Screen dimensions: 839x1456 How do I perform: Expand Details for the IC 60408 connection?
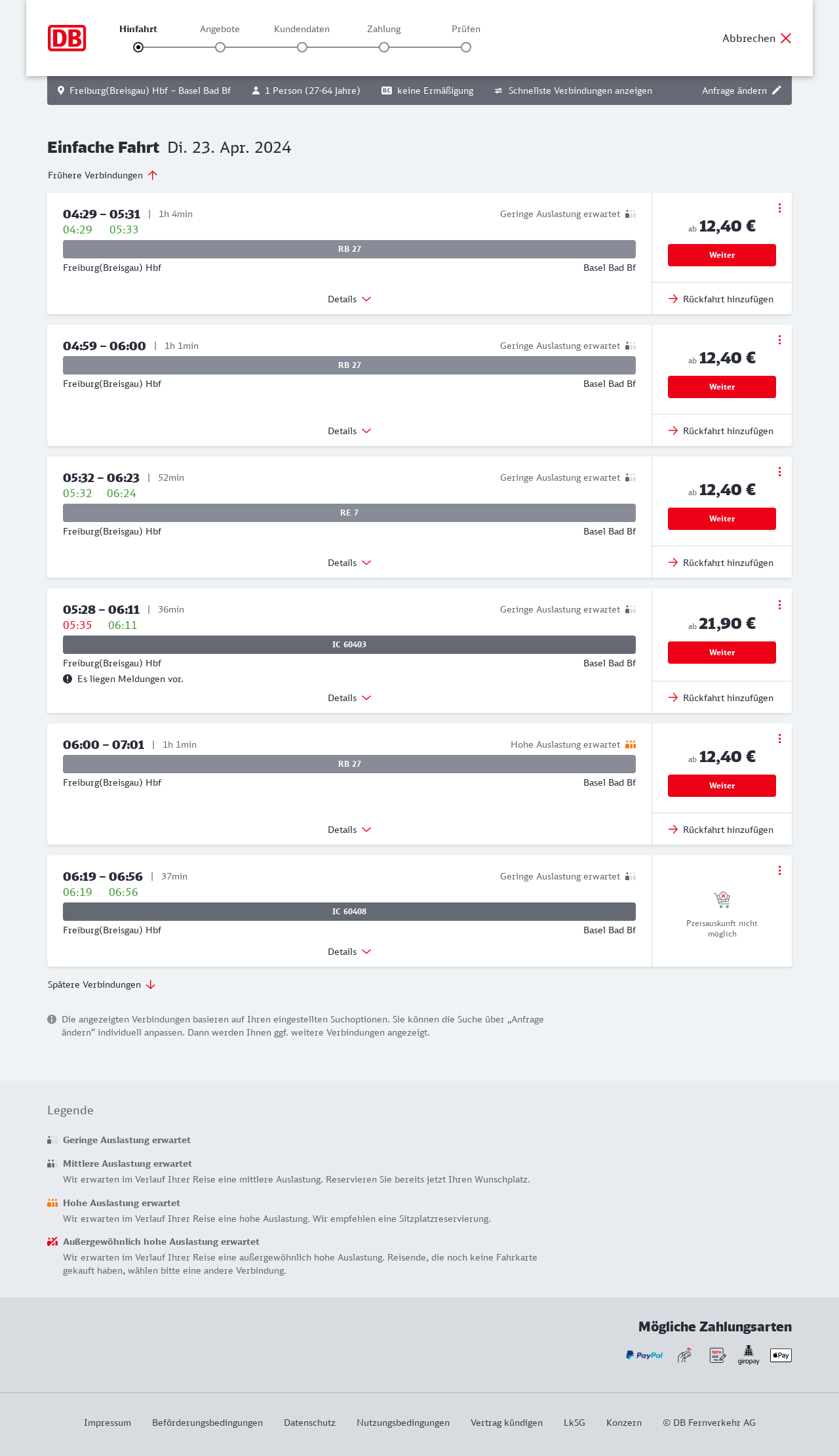(349, 952)
